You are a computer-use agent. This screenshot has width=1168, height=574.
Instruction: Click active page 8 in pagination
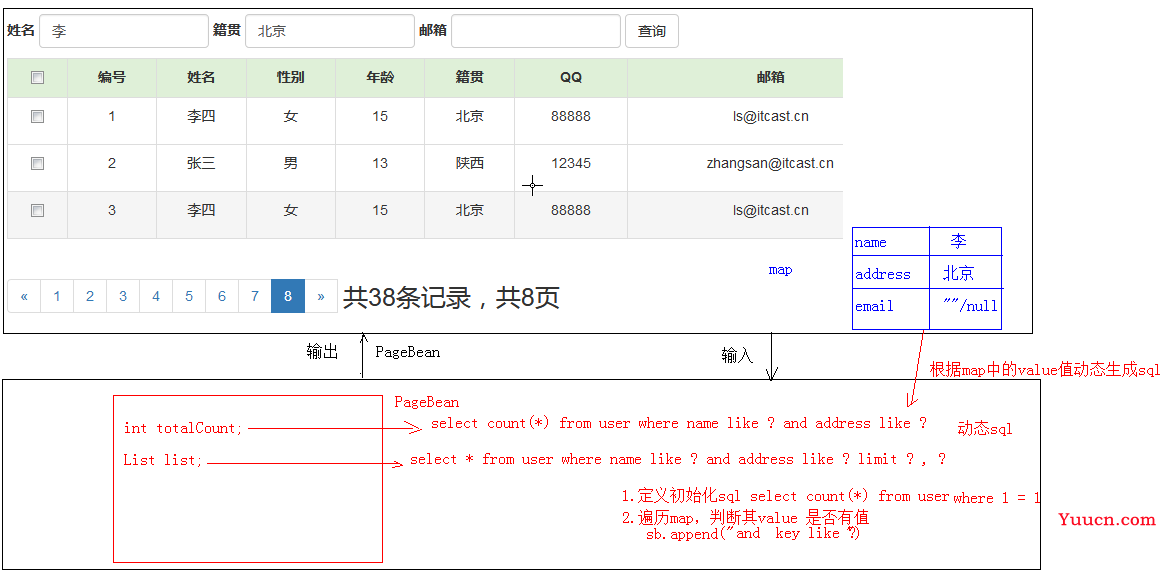288,296
